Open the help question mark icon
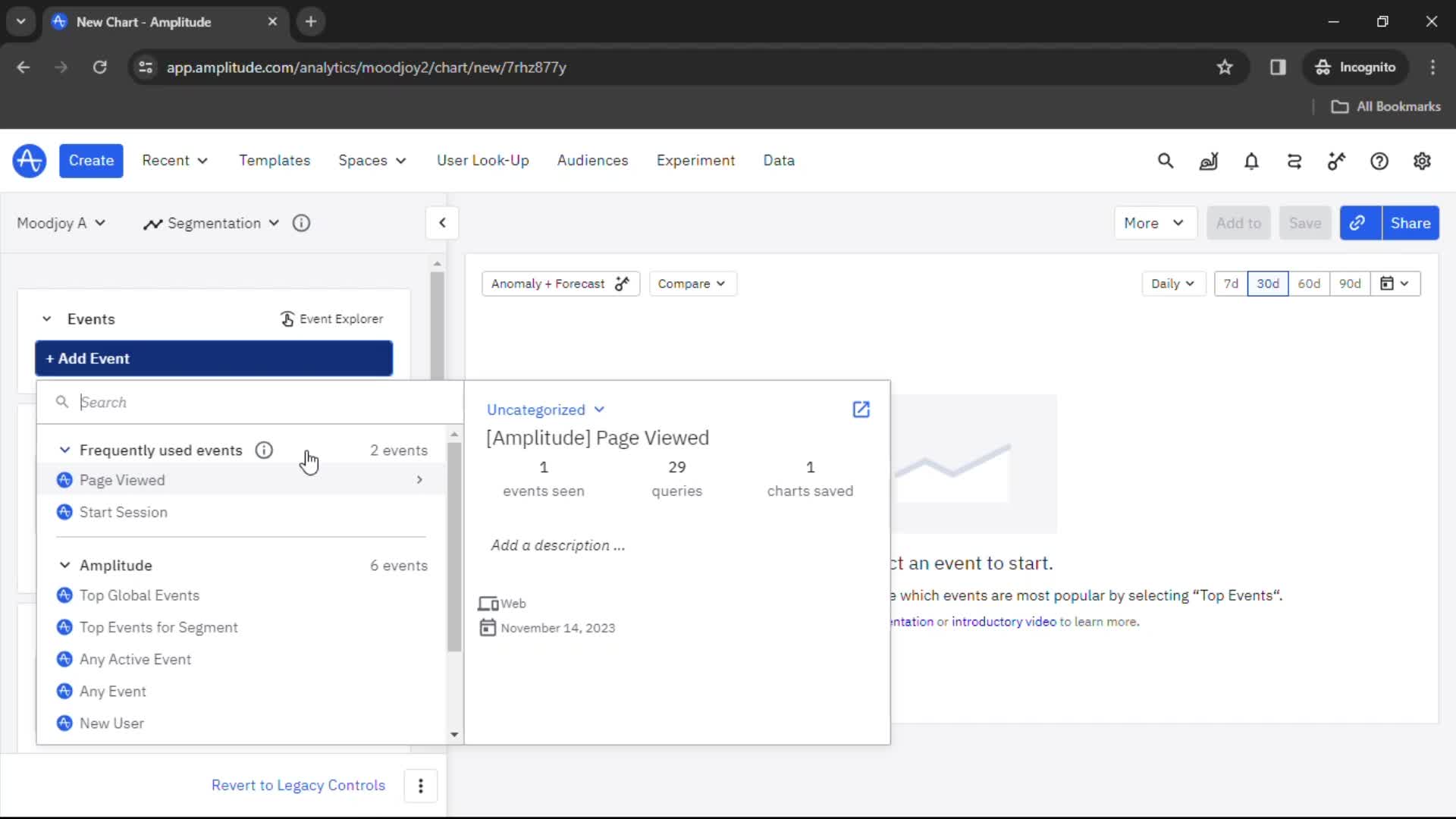 coord(1379,161)
